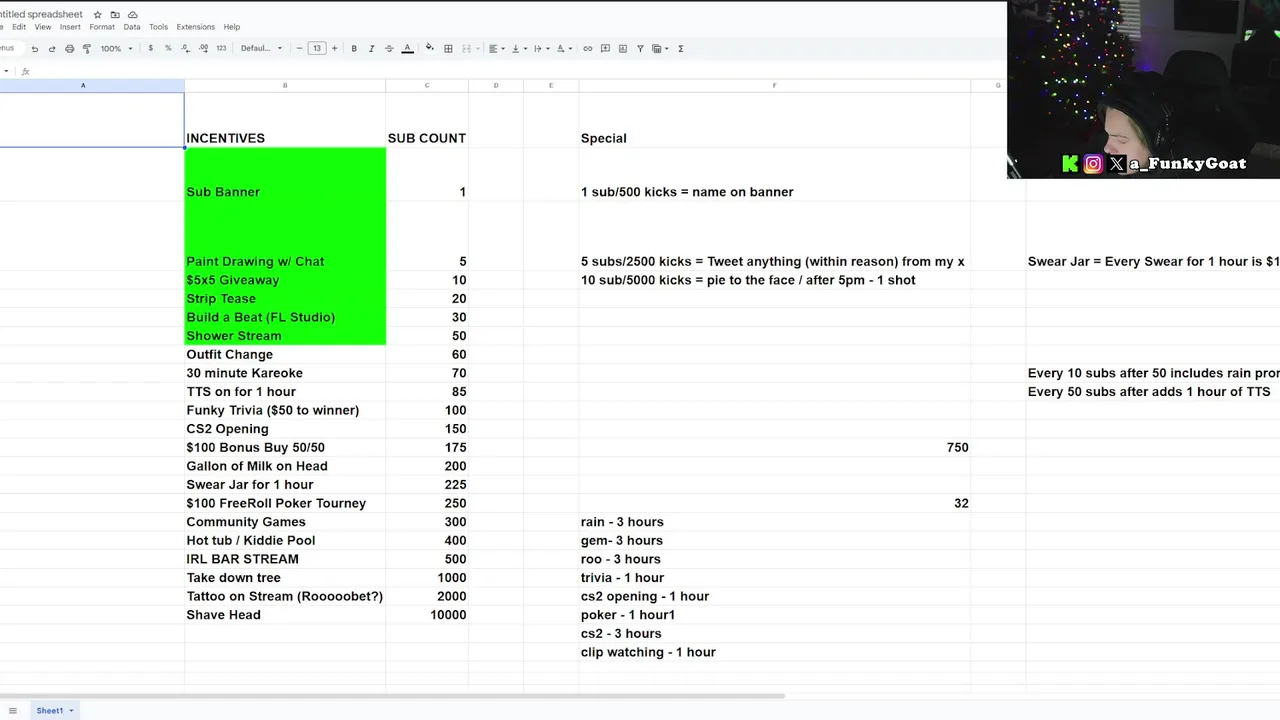The width and height of the screenshot is (1280, 720).
Task: Select column C header
Action: click(427, 85)
